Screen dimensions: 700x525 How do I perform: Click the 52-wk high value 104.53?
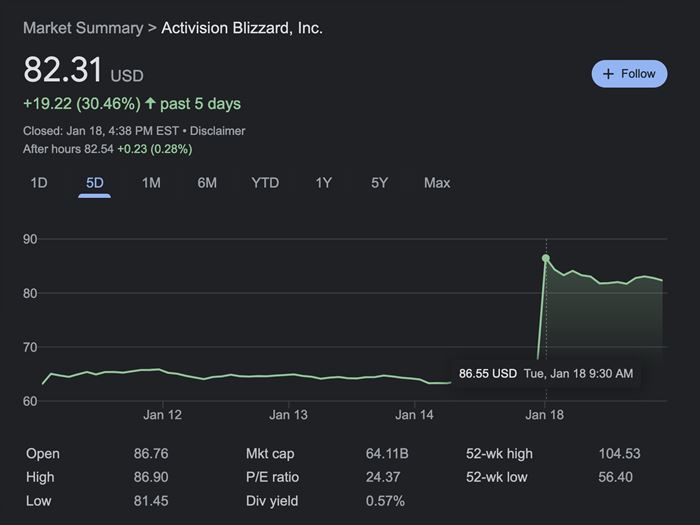tap(619, 454)
